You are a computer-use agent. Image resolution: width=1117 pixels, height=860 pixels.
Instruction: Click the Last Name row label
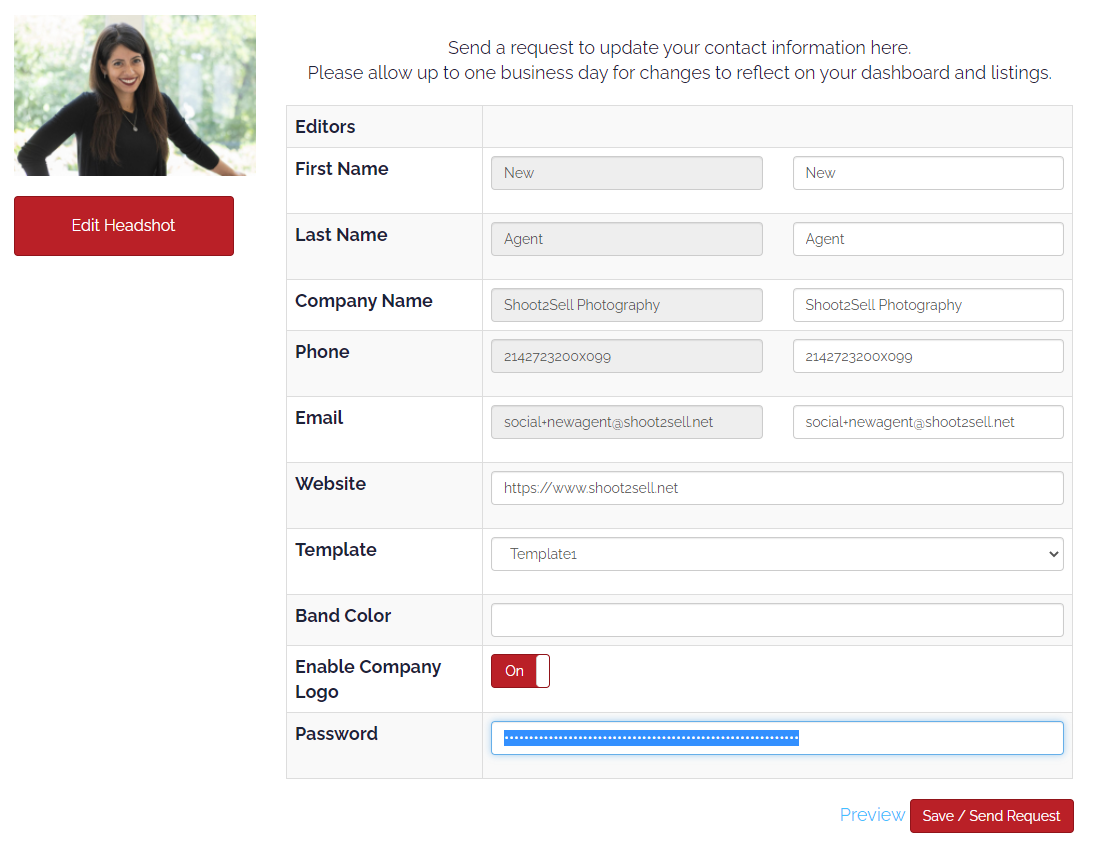pyautogui.click(x=341, y=234)
